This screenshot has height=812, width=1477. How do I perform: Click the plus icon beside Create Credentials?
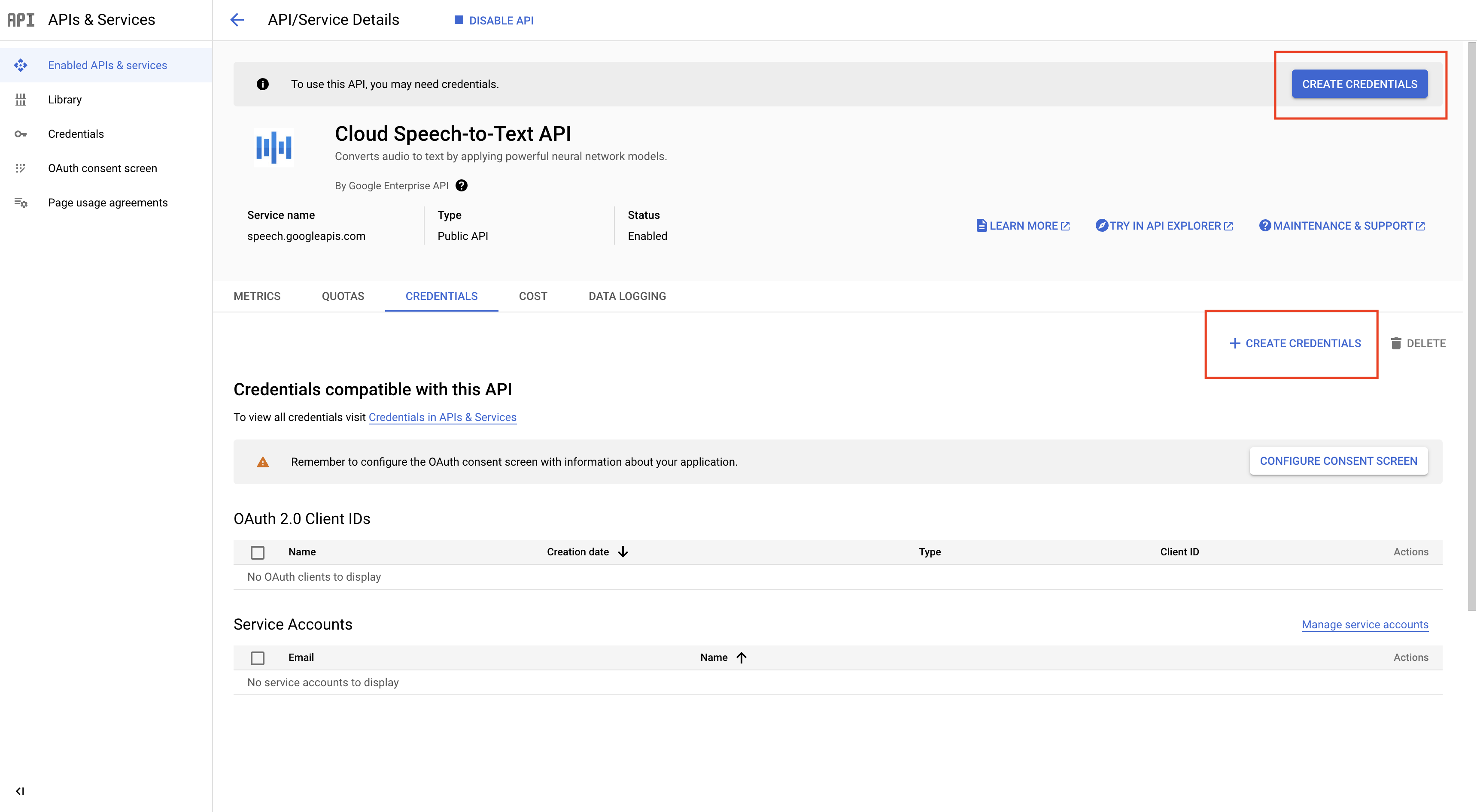[1235, 343]
